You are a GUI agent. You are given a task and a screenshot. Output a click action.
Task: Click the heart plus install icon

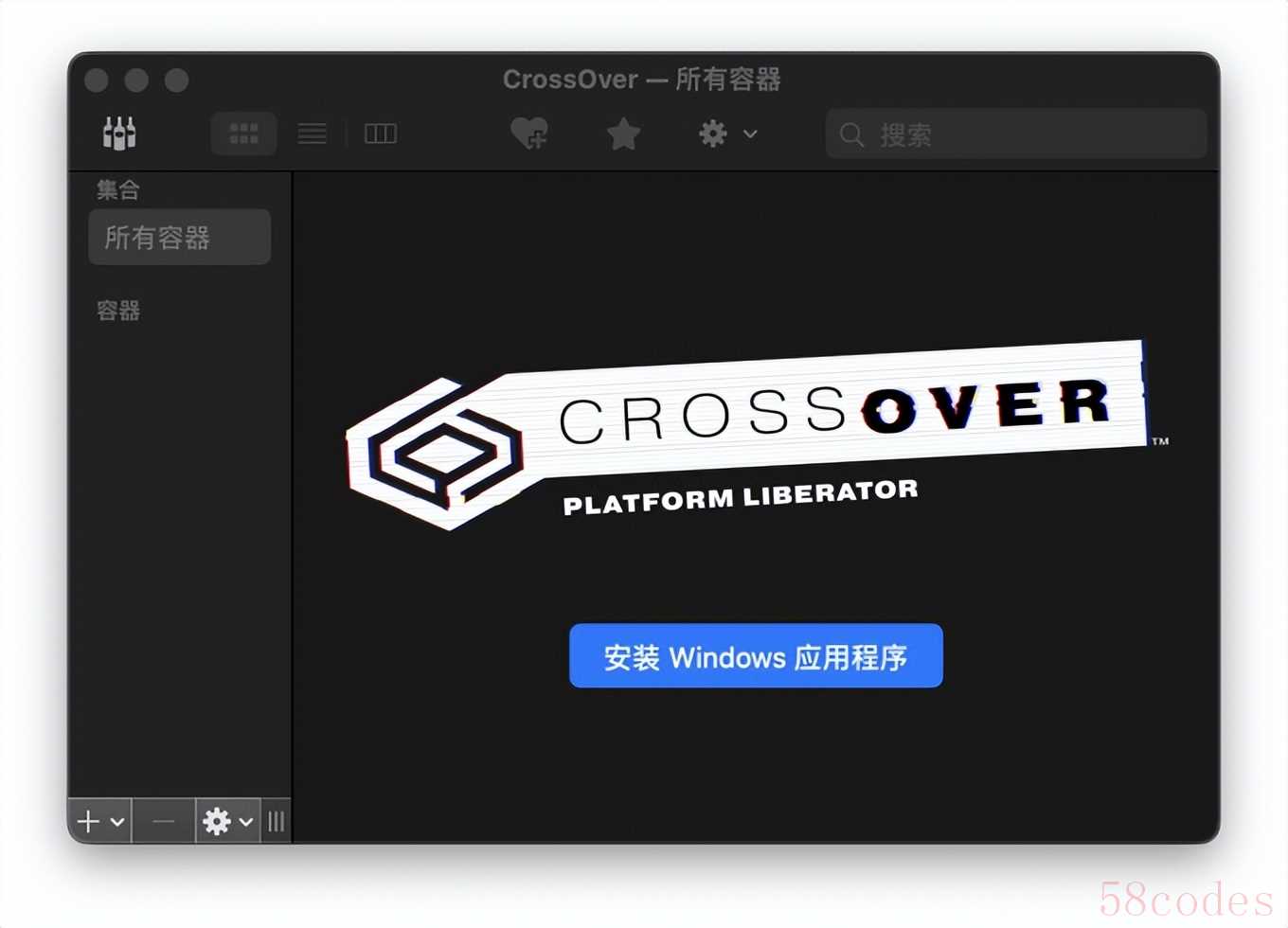coord(529,134)
